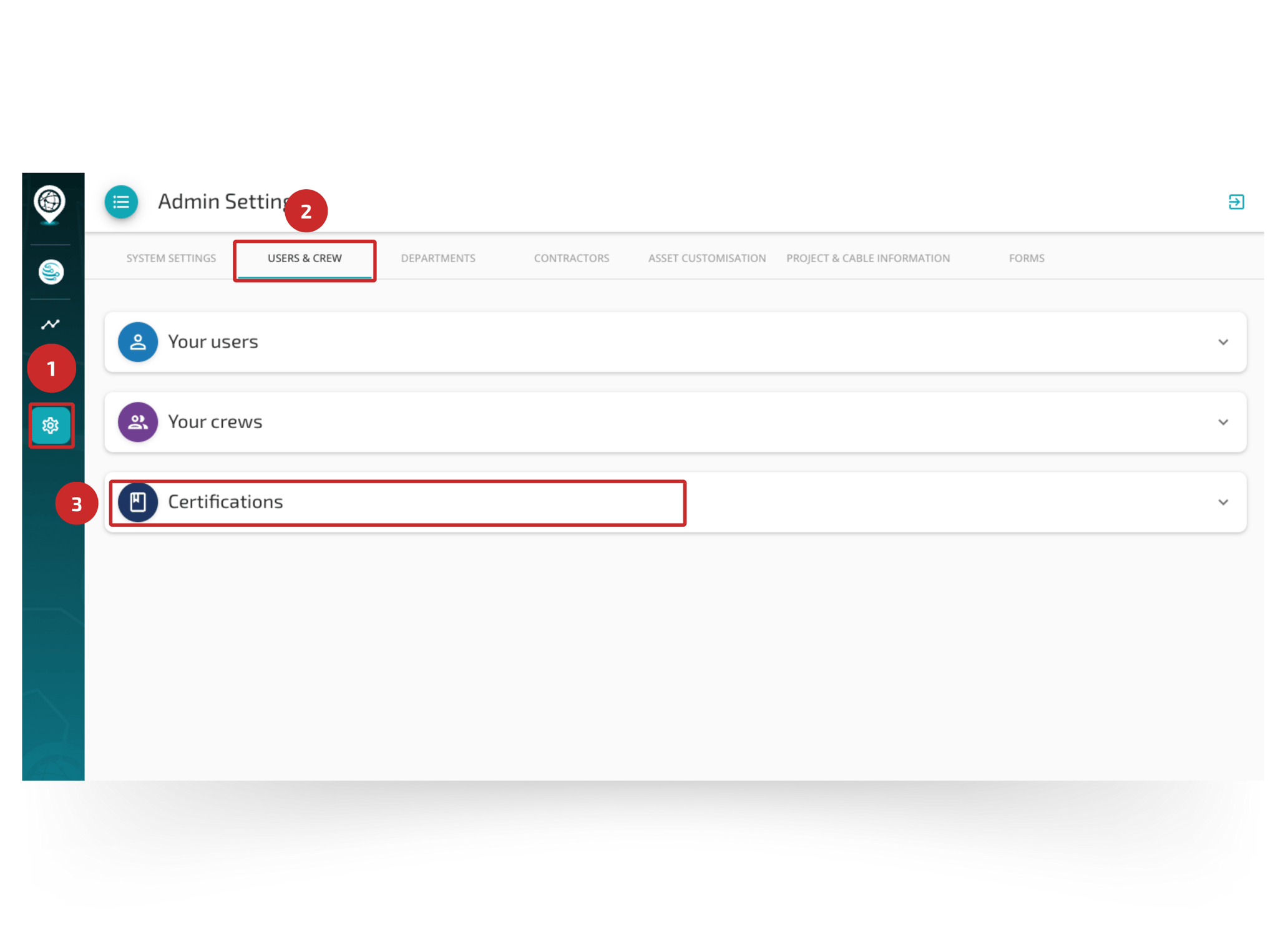Open the PROJECT & CABLE INFORMATION tab
The image size is (1288, 930).
pos(867,258)
